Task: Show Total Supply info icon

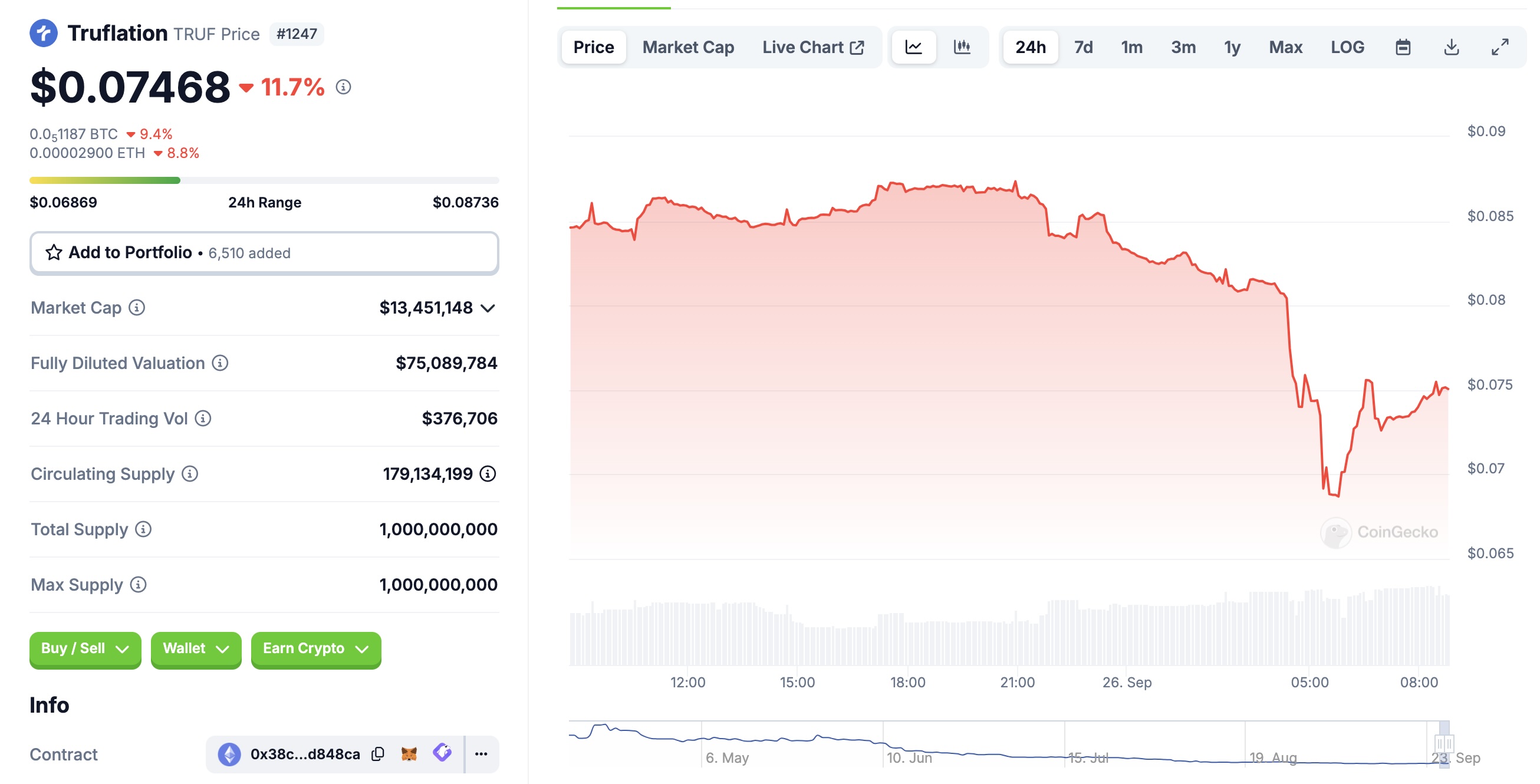Action: coord(143,529)
